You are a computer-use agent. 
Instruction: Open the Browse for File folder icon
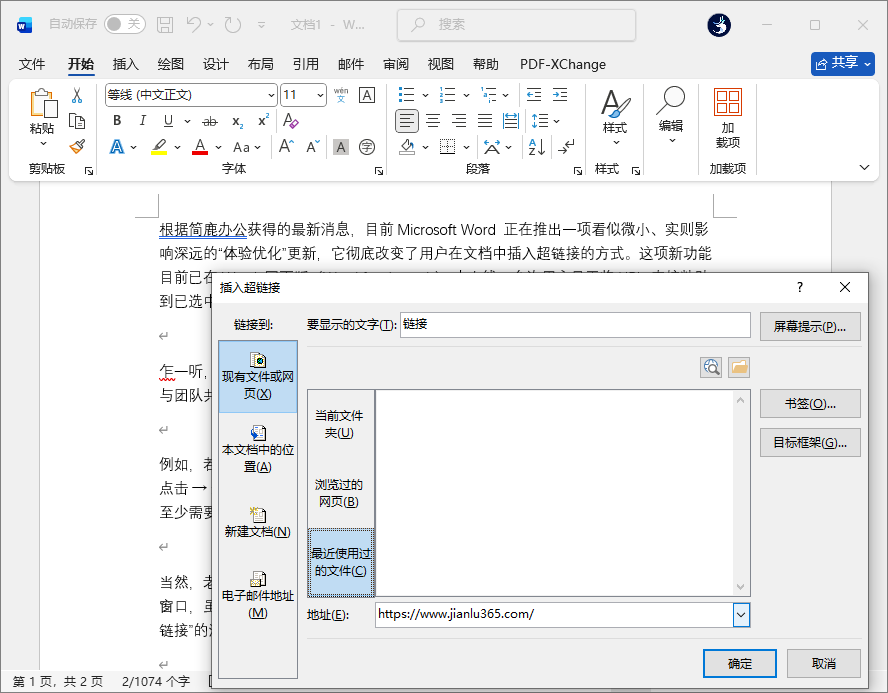(x=737, y=367)
